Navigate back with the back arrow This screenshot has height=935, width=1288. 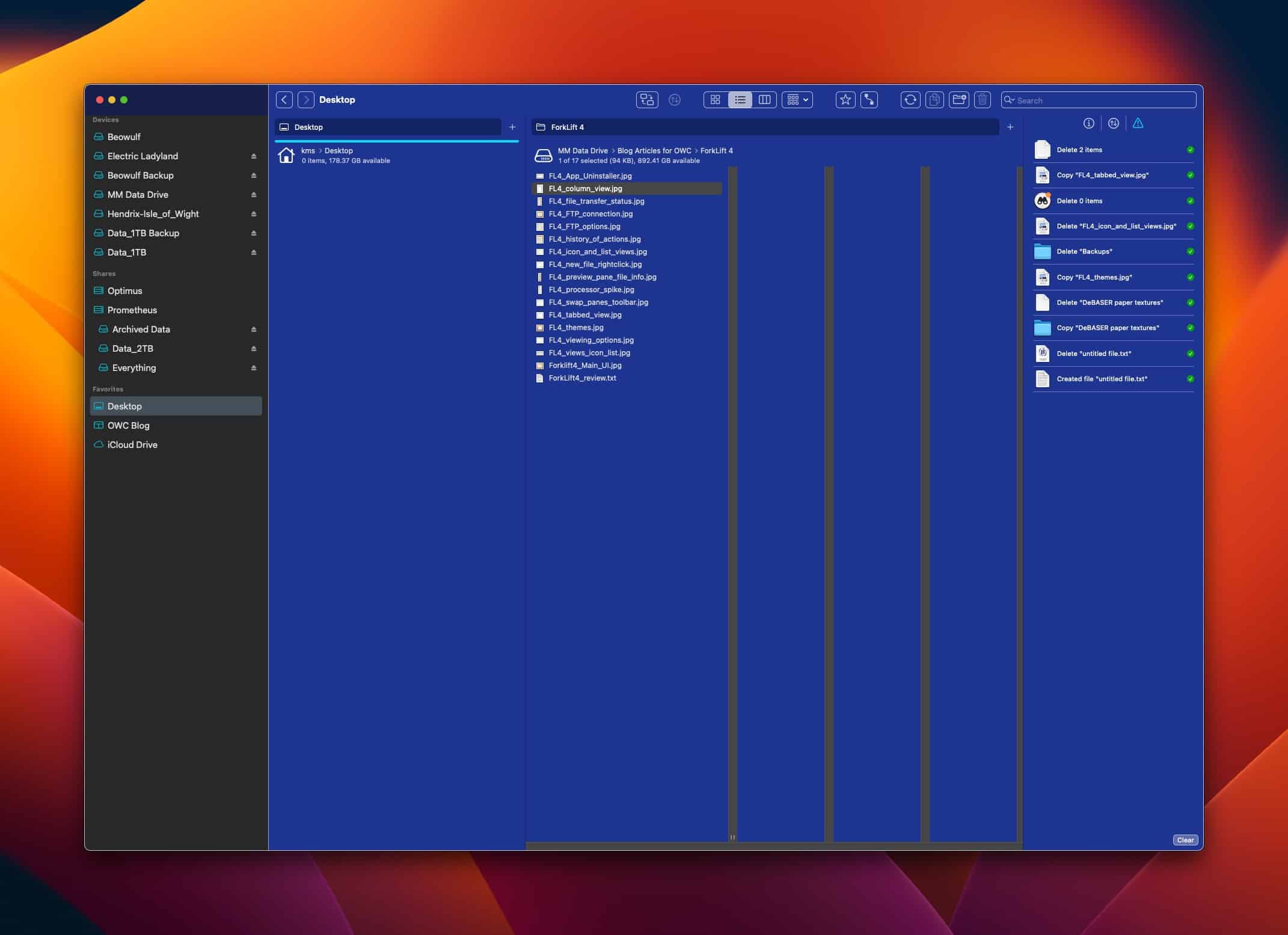[x=284, y=100]
